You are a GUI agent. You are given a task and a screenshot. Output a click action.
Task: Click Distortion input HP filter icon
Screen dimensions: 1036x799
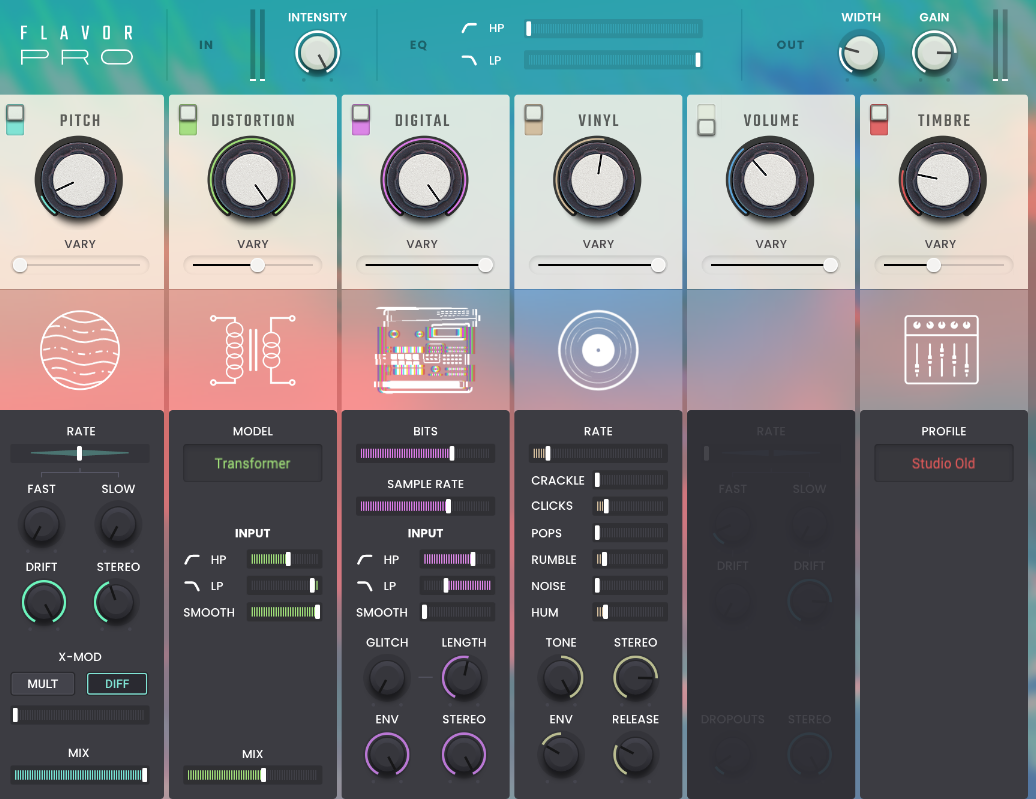[192, 560]
